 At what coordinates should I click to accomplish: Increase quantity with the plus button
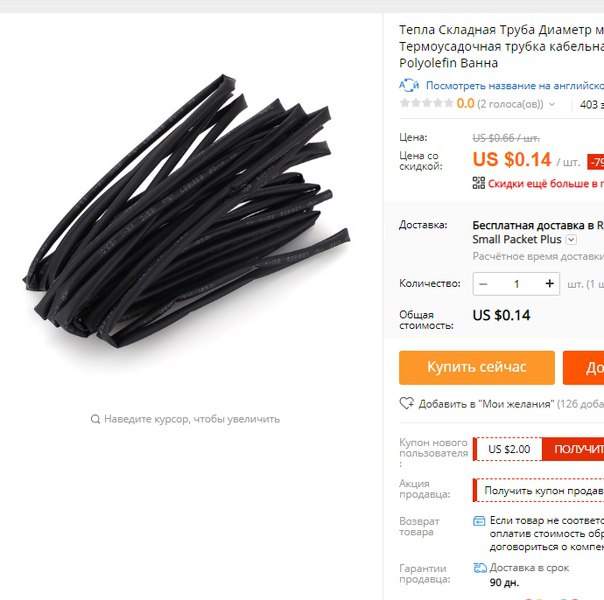550,284
